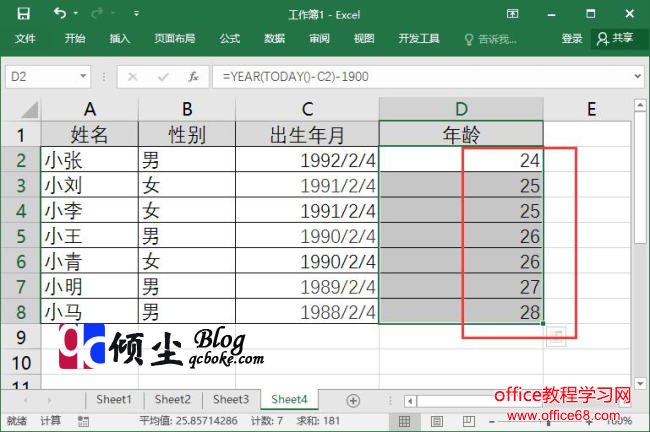The width and height of the screenshot is (650, 432).
Task: Click the cell containing 1992/2/4
Action: coord(307,160)
